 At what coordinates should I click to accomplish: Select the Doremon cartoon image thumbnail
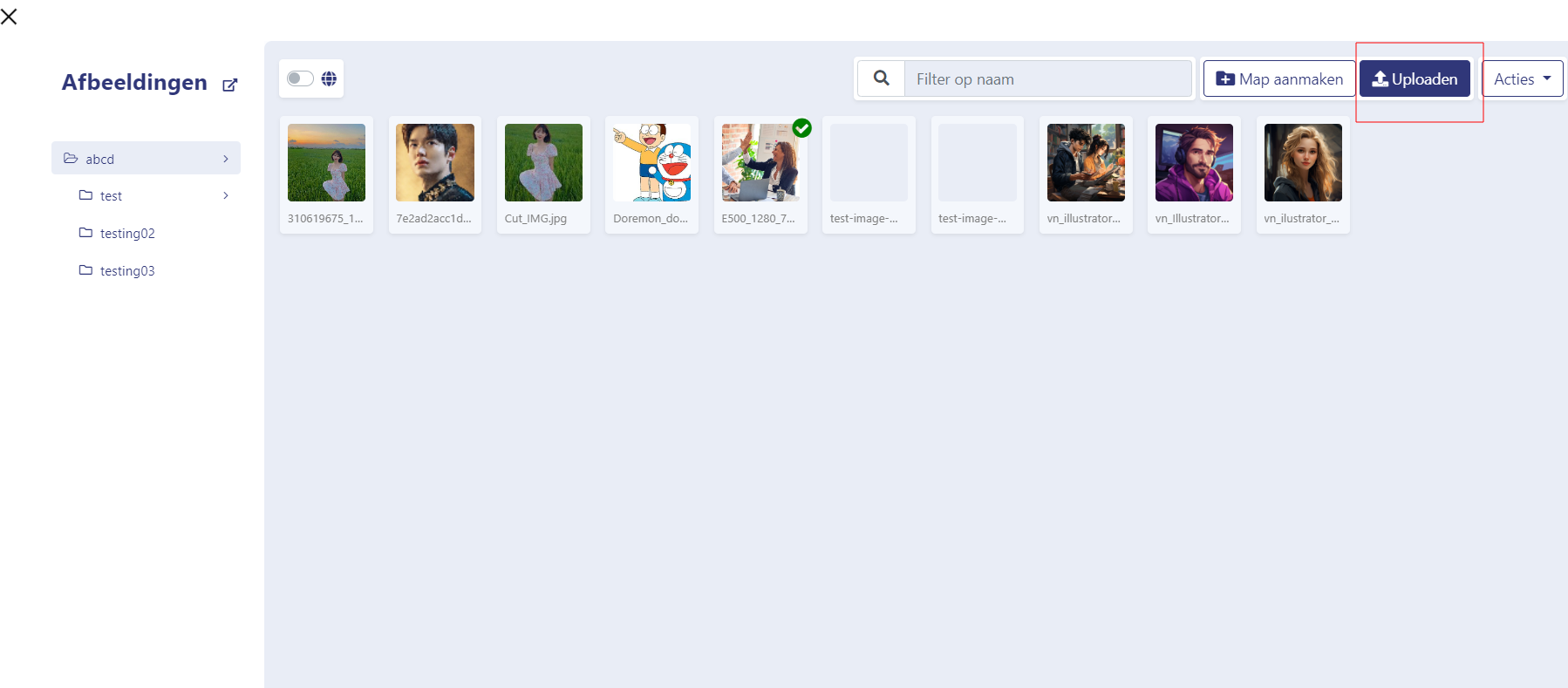[651, 163]
